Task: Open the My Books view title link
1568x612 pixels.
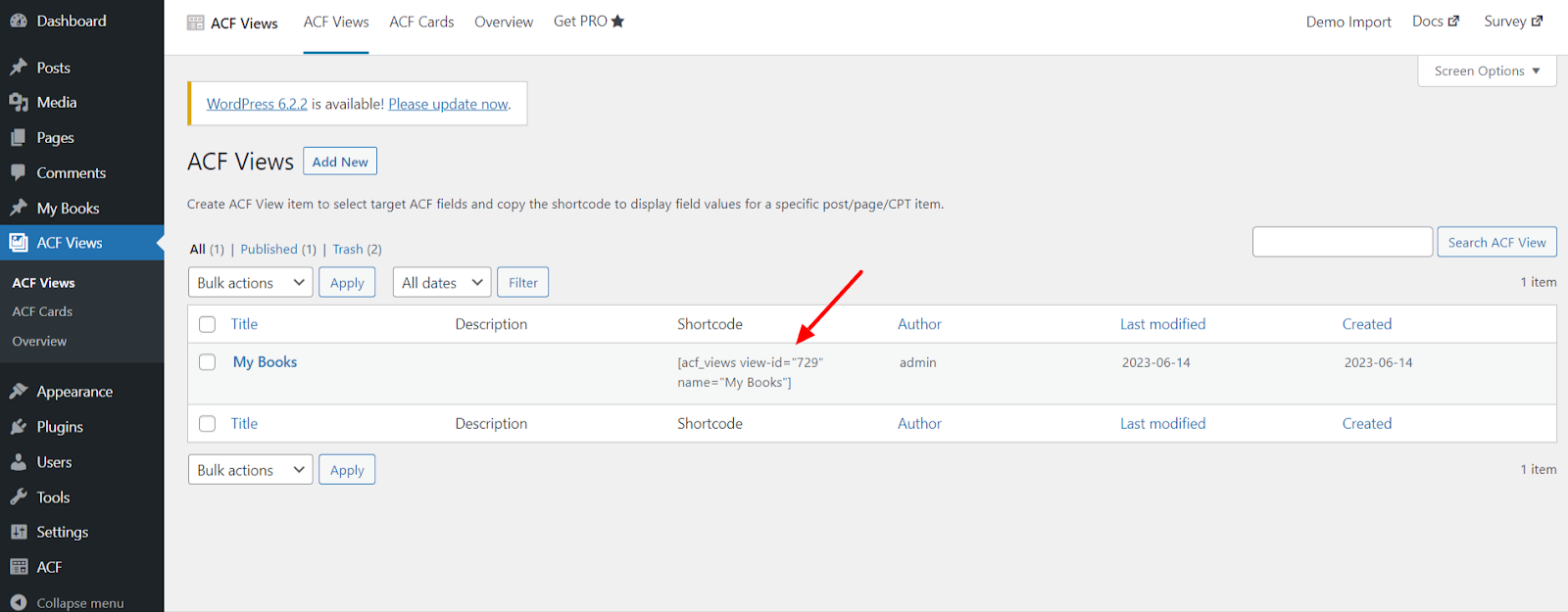Action: point(265,361)
